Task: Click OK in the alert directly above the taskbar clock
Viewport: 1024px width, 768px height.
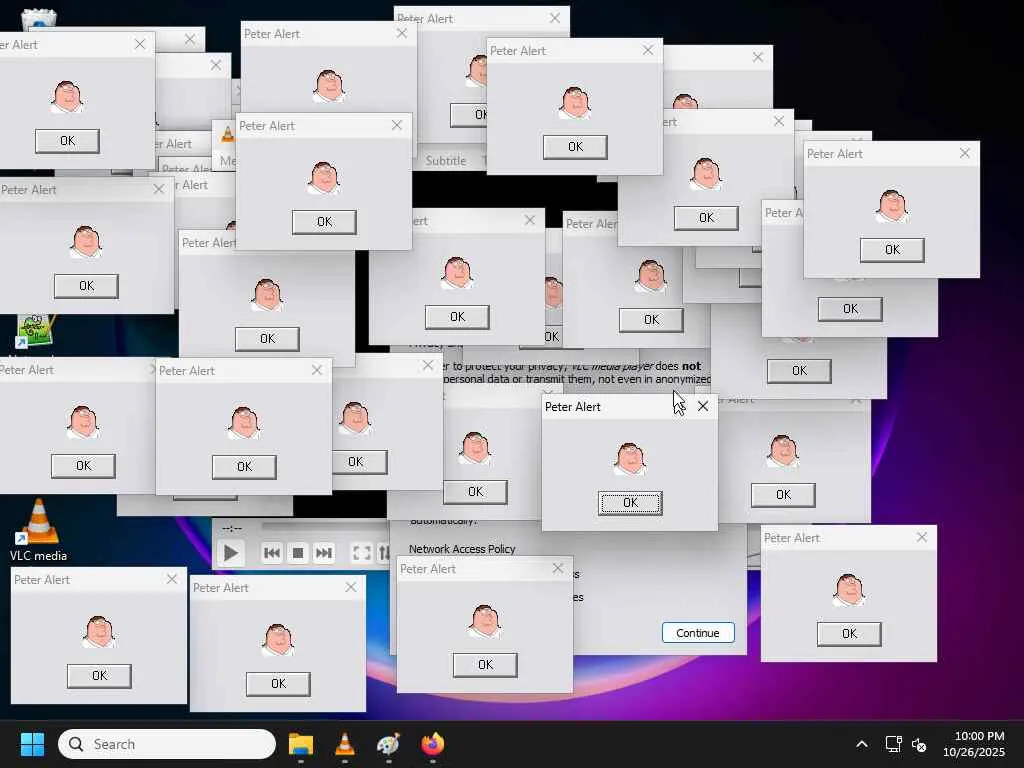Action: (849, 633)
